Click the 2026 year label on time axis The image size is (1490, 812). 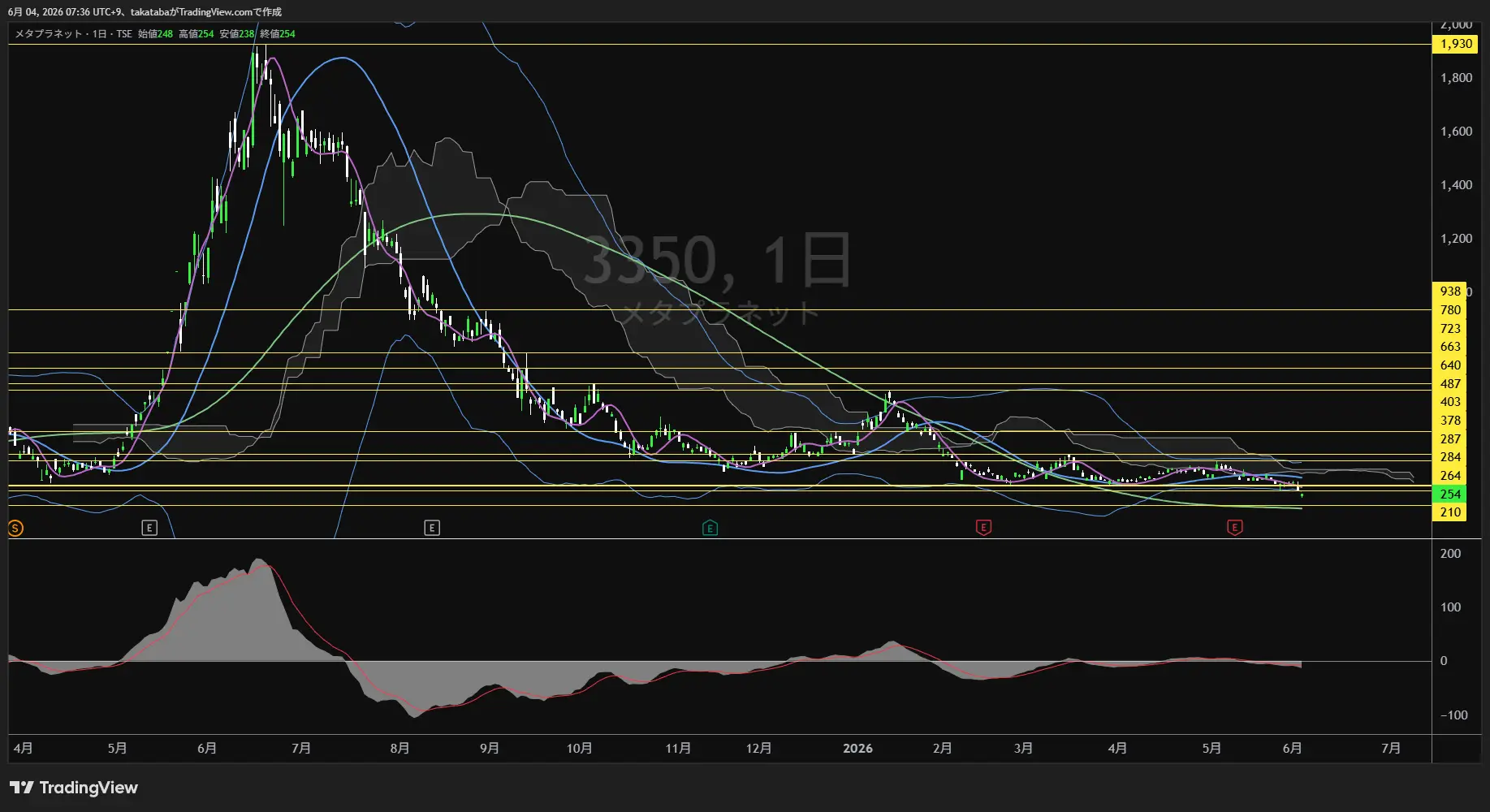[857, 748]
